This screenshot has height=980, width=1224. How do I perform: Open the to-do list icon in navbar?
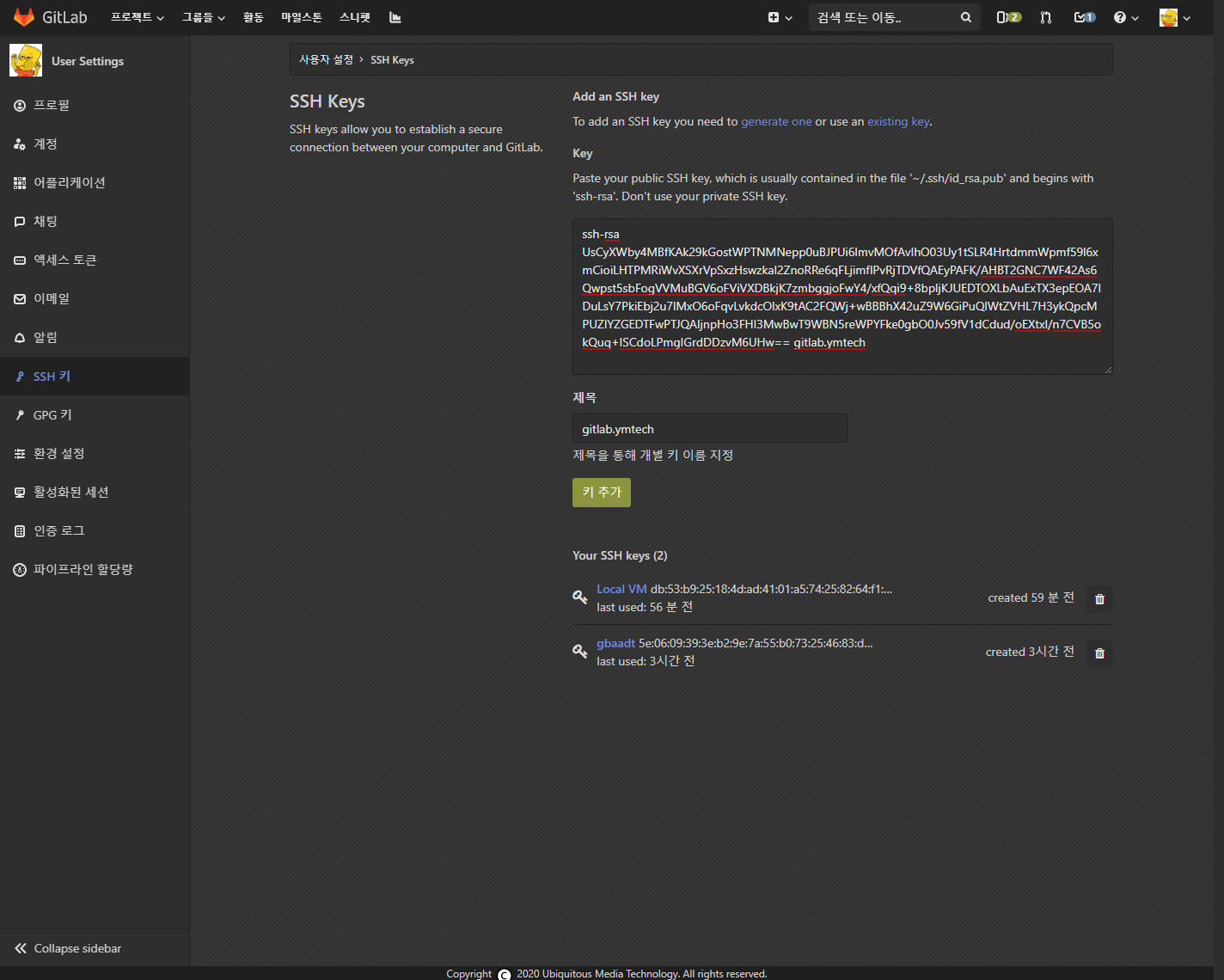pyautogui.click(x=1084, y=17)
